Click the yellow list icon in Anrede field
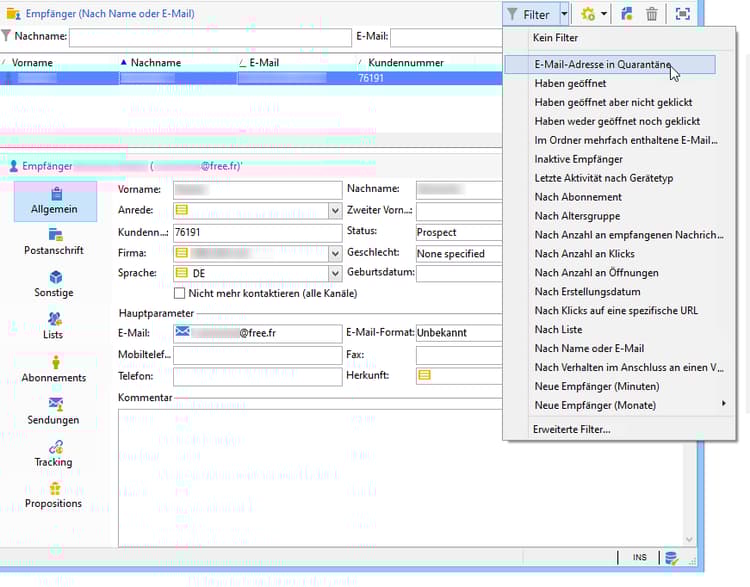 point(181,210)
